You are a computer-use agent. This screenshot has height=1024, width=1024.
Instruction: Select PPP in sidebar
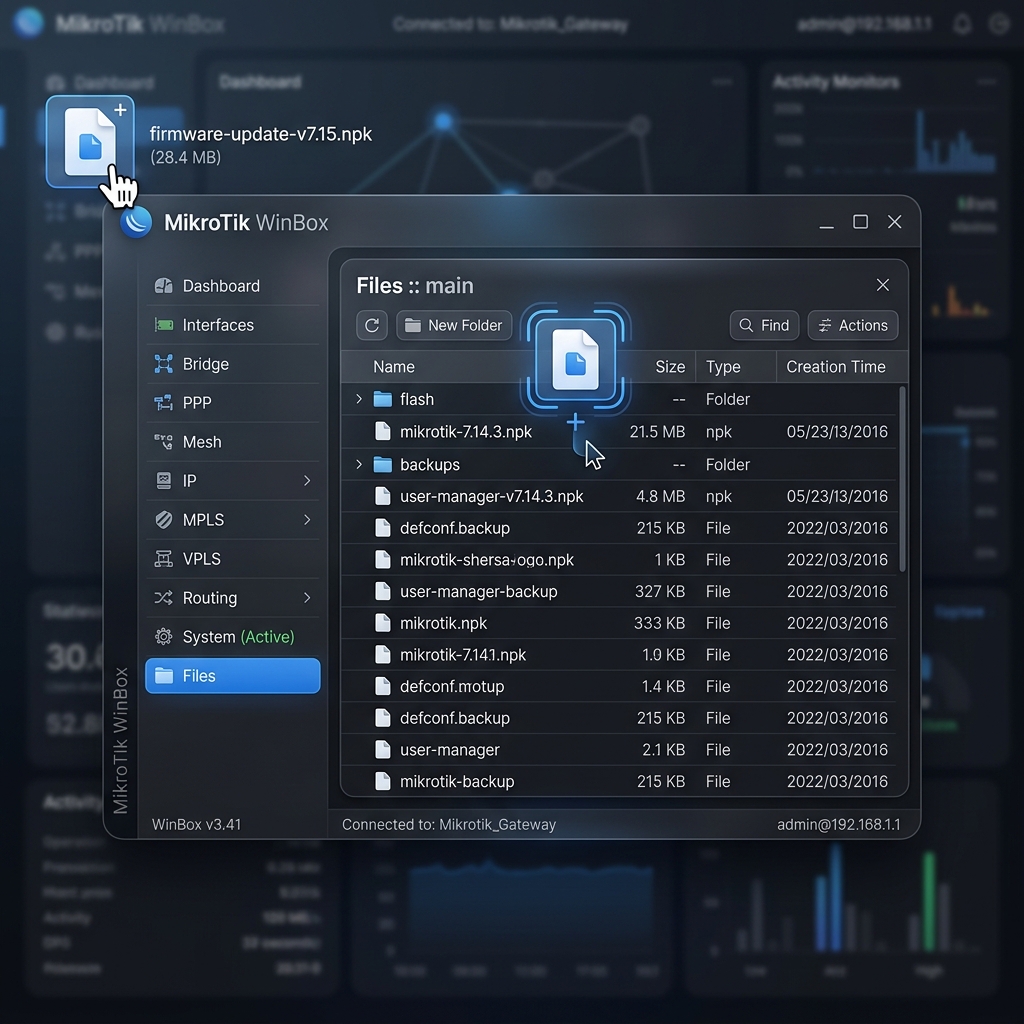tap(232, 402)
